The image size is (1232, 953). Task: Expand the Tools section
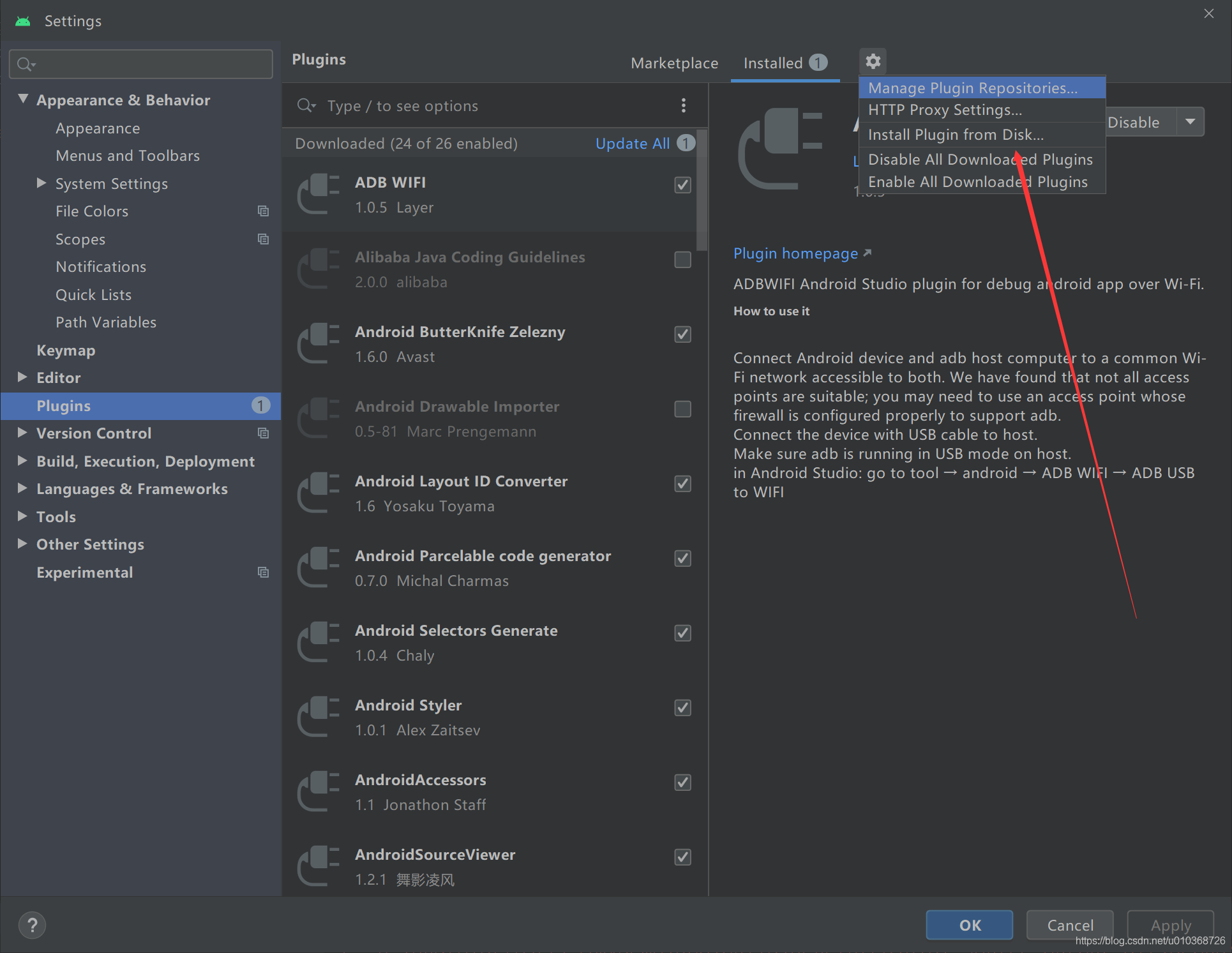coord(22,516)
